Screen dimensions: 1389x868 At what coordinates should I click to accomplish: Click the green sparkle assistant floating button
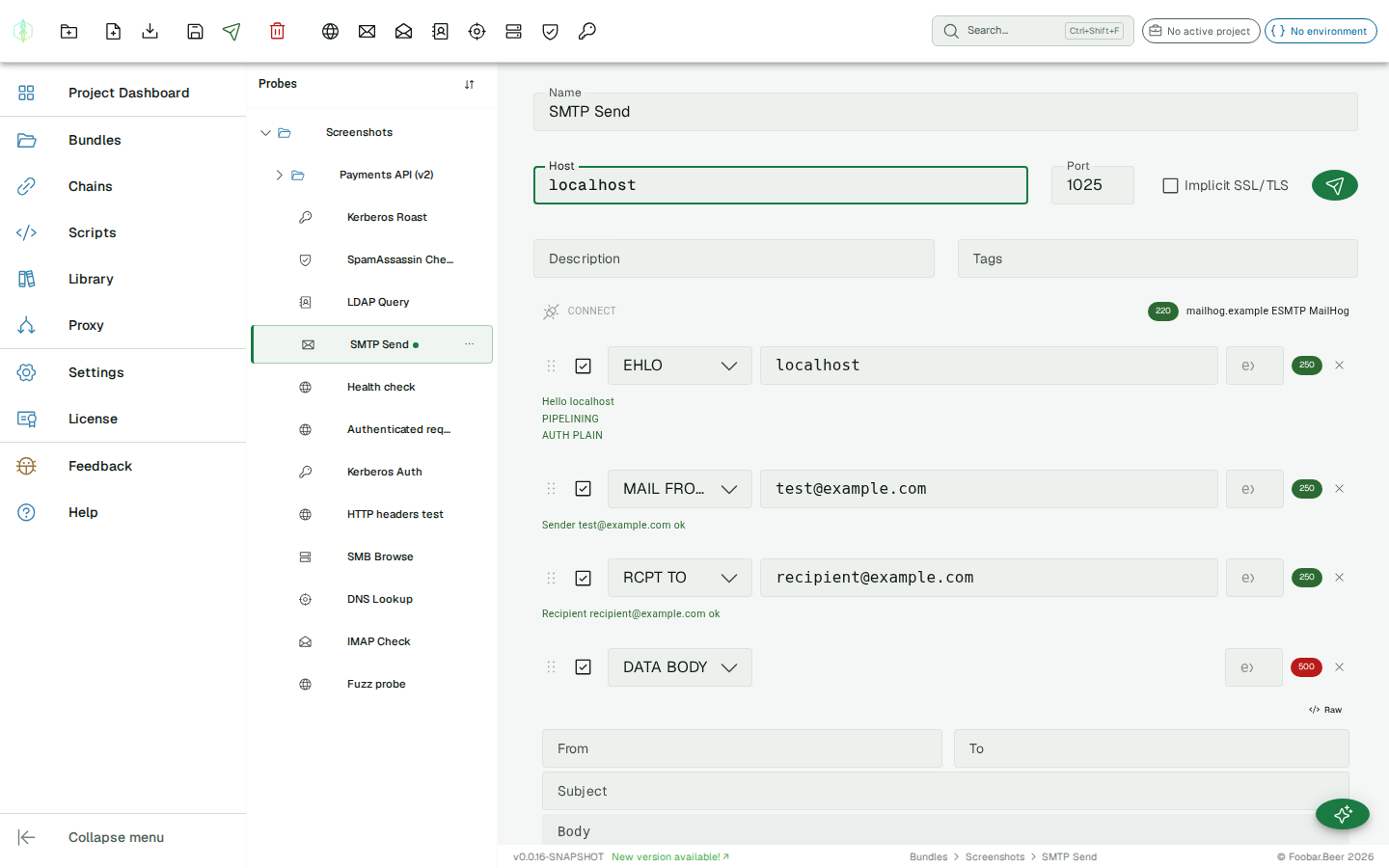coord(1342,814)
